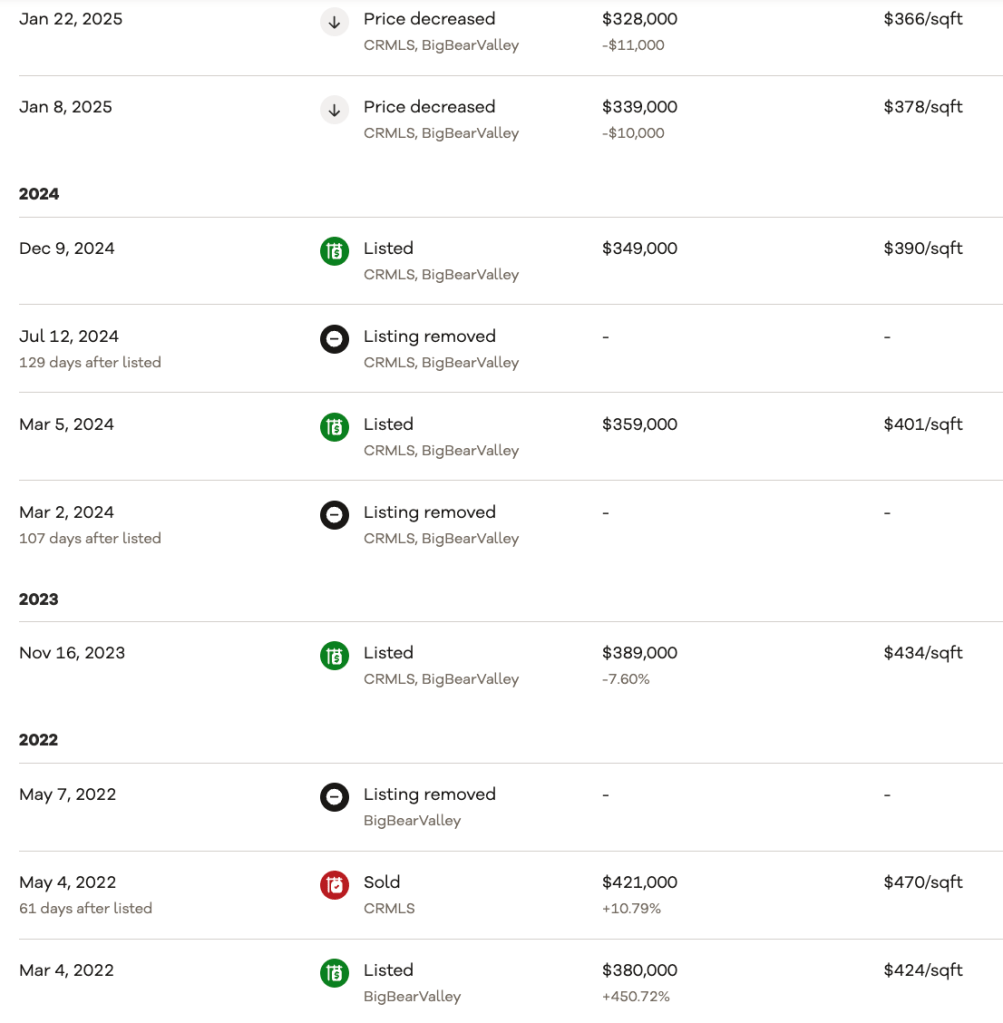Select the 2024 year heading
The image size is (1003, 1023).
[39, 194]
